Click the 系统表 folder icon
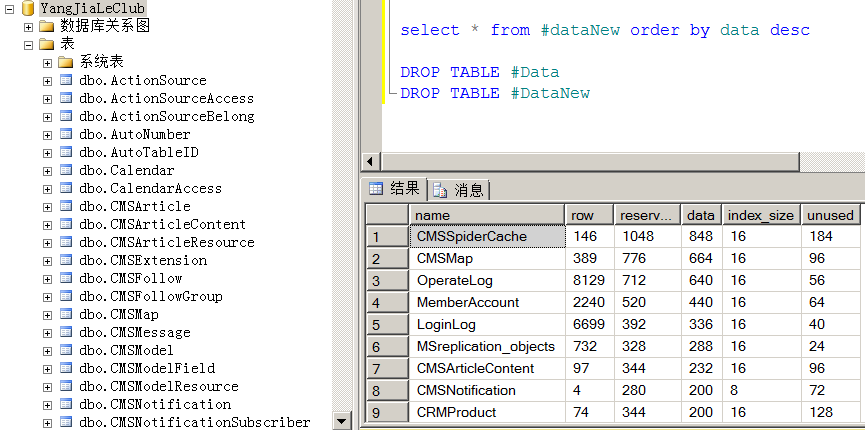 point(66,62)
